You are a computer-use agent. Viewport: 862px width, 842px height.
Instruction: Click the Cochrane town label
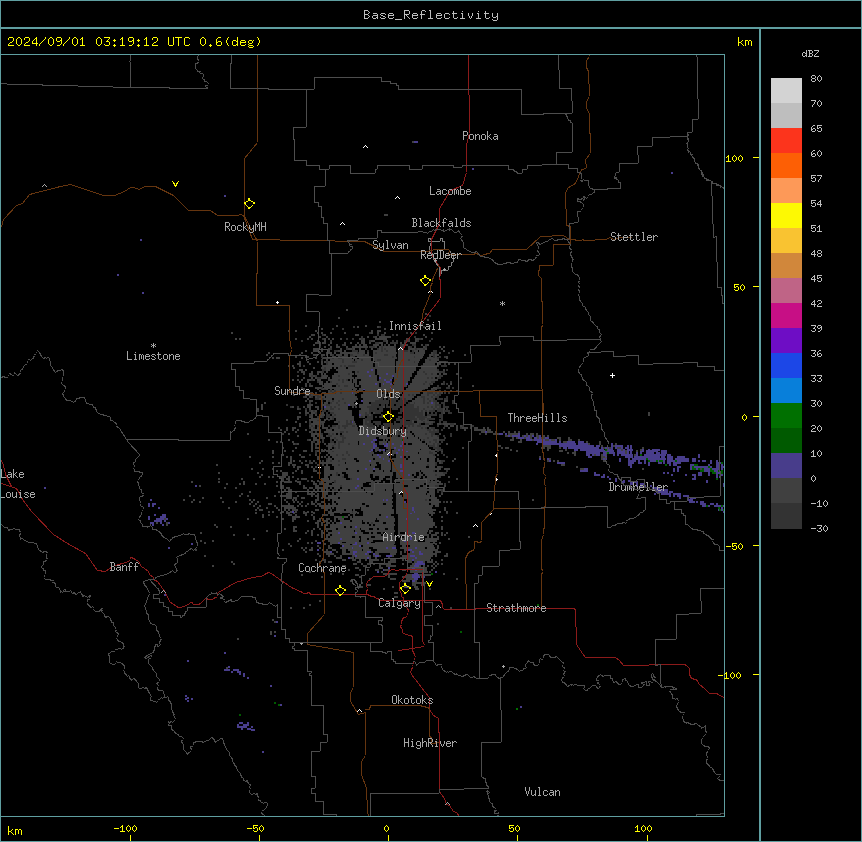(x=322, y=568)
